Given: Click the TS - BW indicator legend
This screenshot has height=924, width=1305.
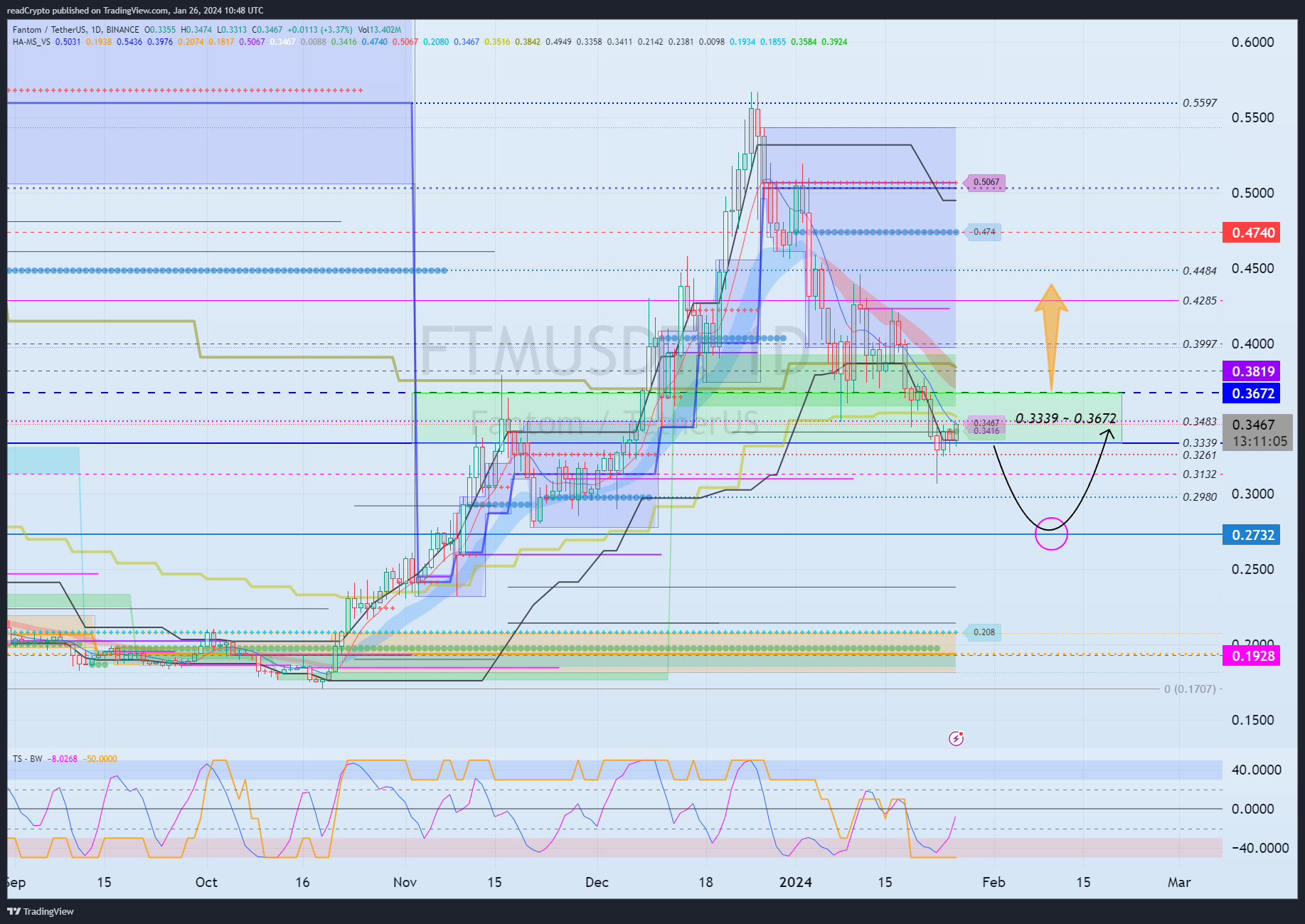Looking at the screenshot, I should click(27, 759).
